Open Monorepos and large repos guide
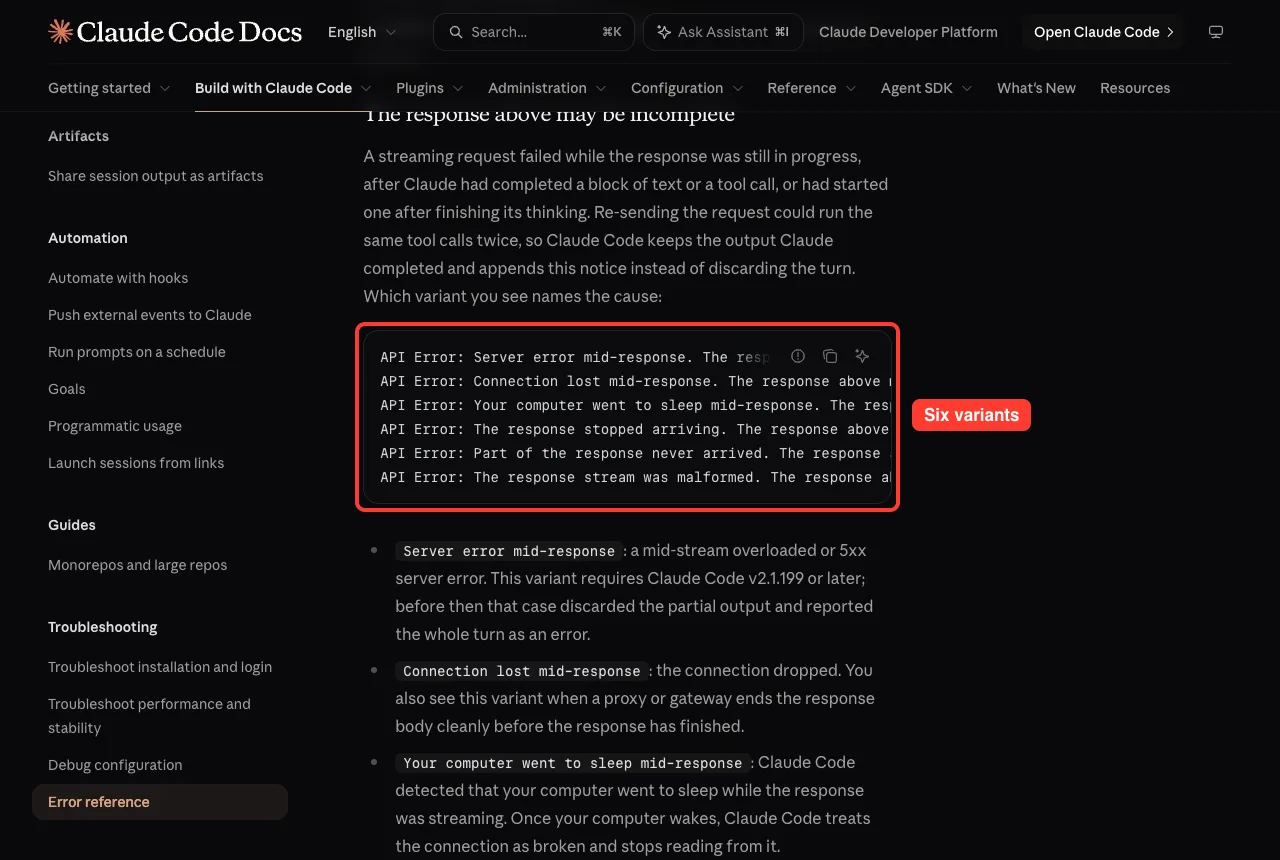This screenshot has width=1280, height=860. coord(138,565)
